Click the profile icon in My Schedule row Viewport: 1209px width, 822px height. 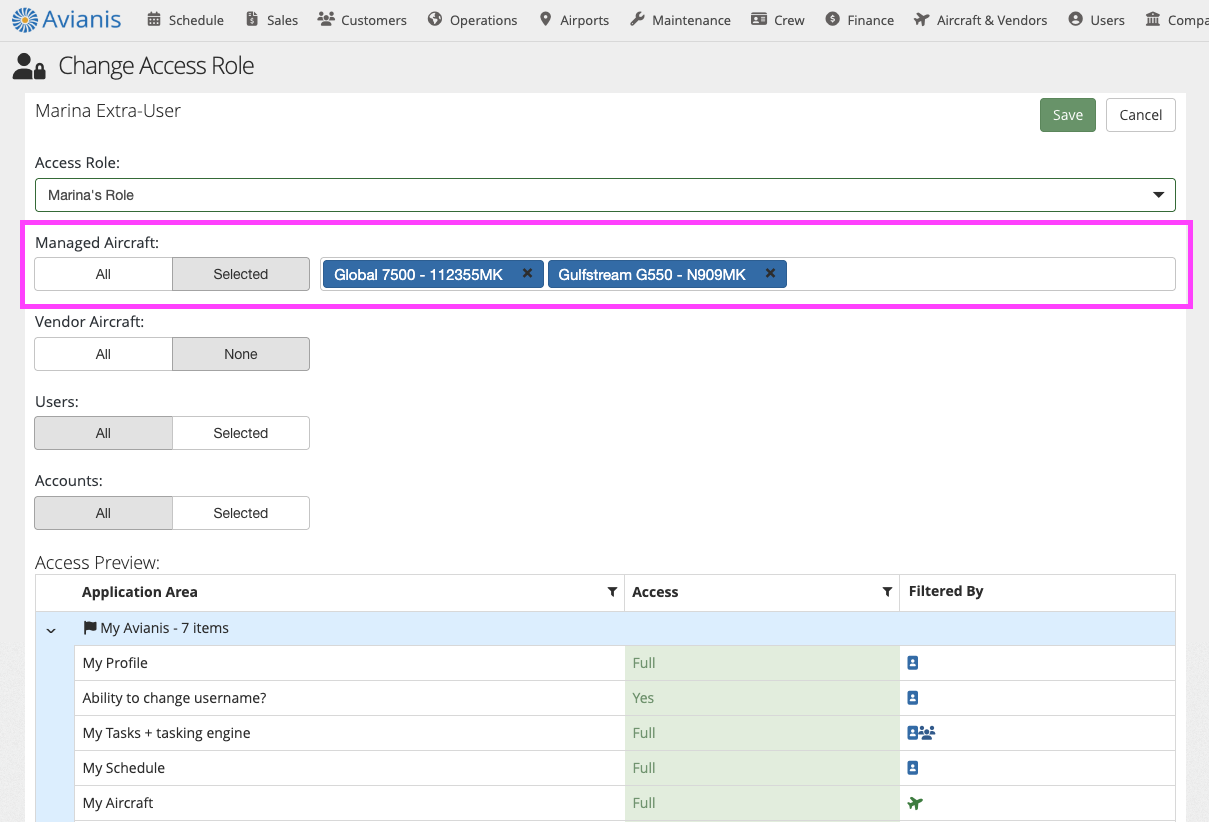(912, 768)
